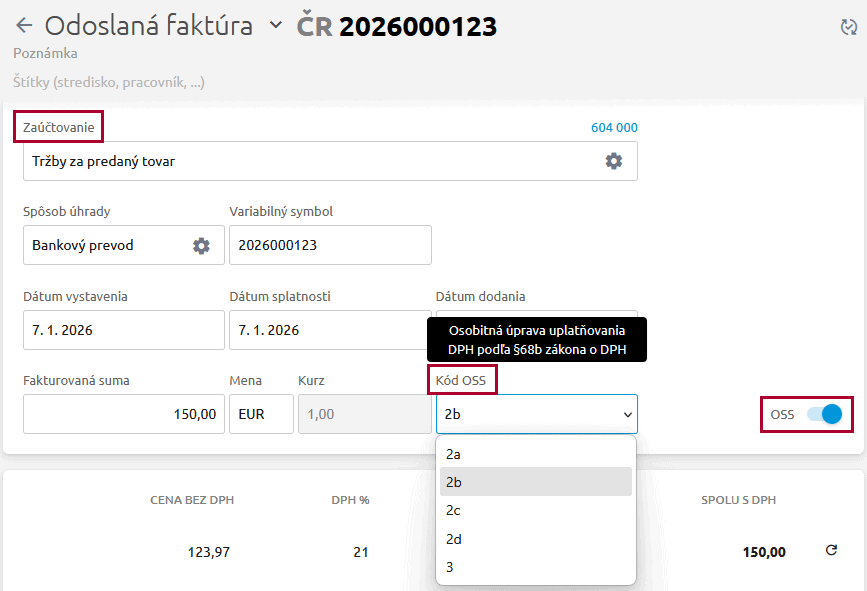Screen dimensions: 867x591
Task: Click the Dátum vystavenia date field
Action: click(123, 330)
